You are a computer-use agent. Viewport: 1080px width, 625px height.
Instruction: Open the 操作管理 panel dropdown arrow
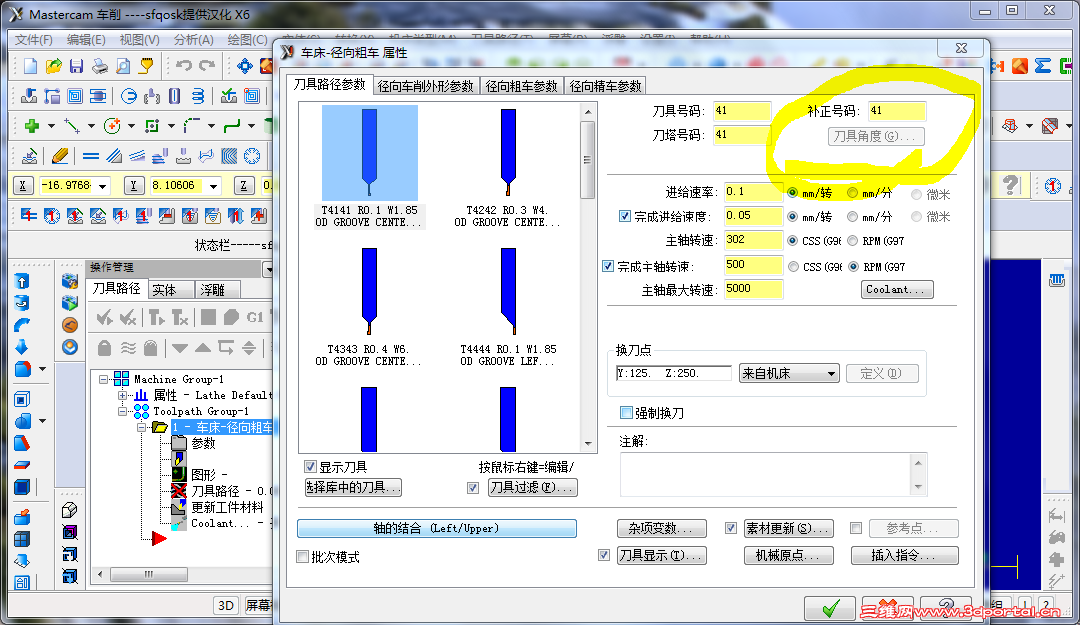pos(269,269)
